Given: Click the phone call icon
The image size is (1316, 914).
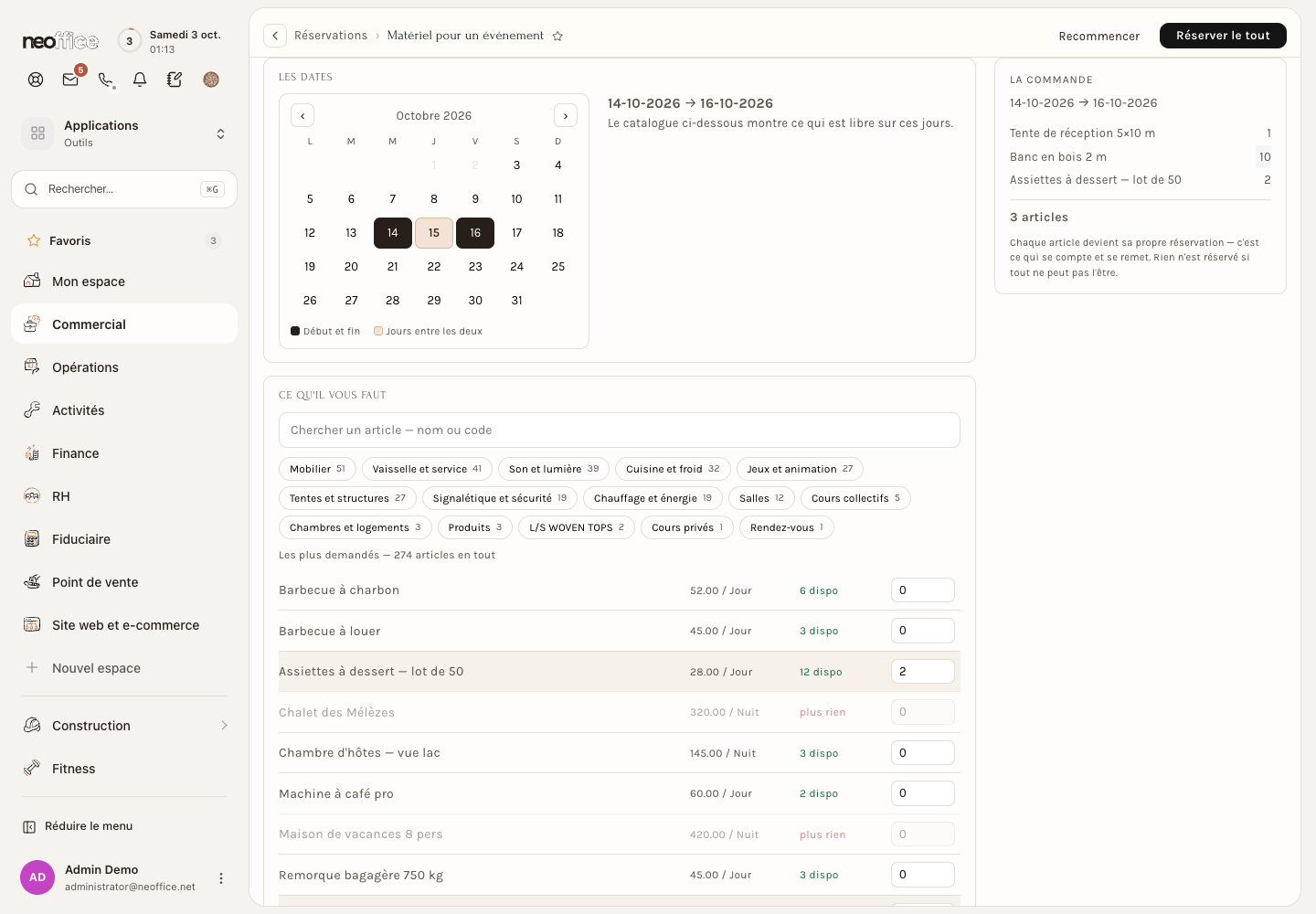Looking at the screenshot, I should click(105, 80).
